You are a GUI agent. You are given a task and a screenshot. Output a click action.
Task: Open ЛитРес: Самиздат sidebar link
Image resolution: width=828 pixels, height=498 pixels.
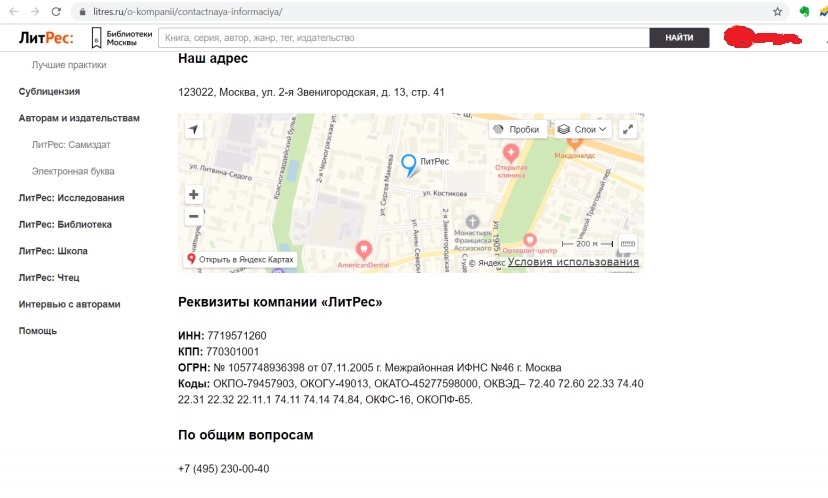click(x=71, y=145)
